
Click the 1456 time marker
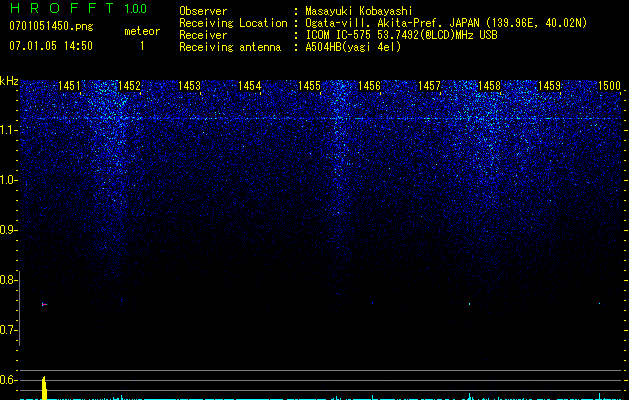[369, 86]
